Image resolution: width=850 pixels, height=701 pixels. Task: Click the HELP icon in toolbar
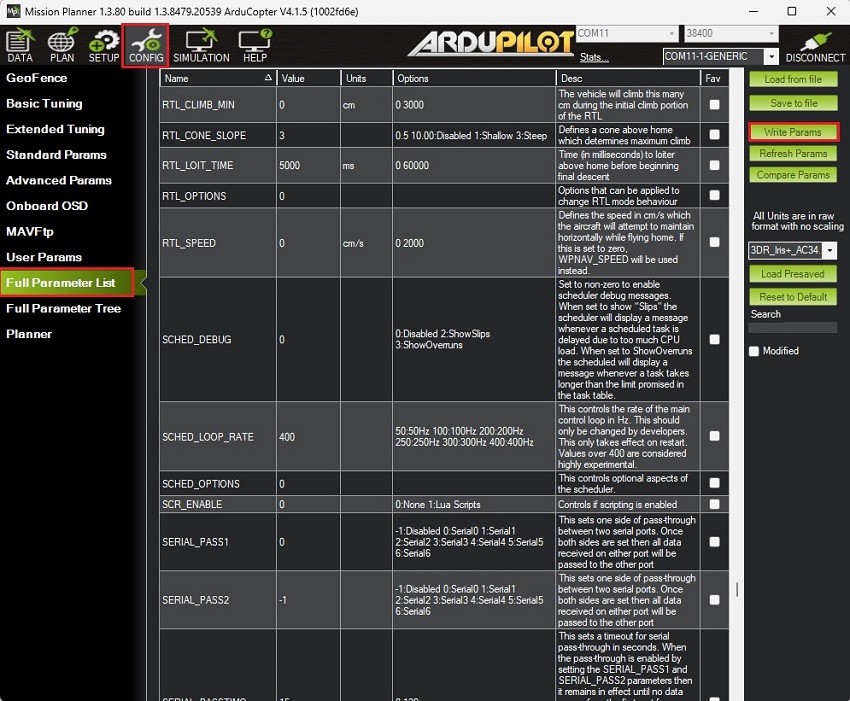(x=254, y=46)
